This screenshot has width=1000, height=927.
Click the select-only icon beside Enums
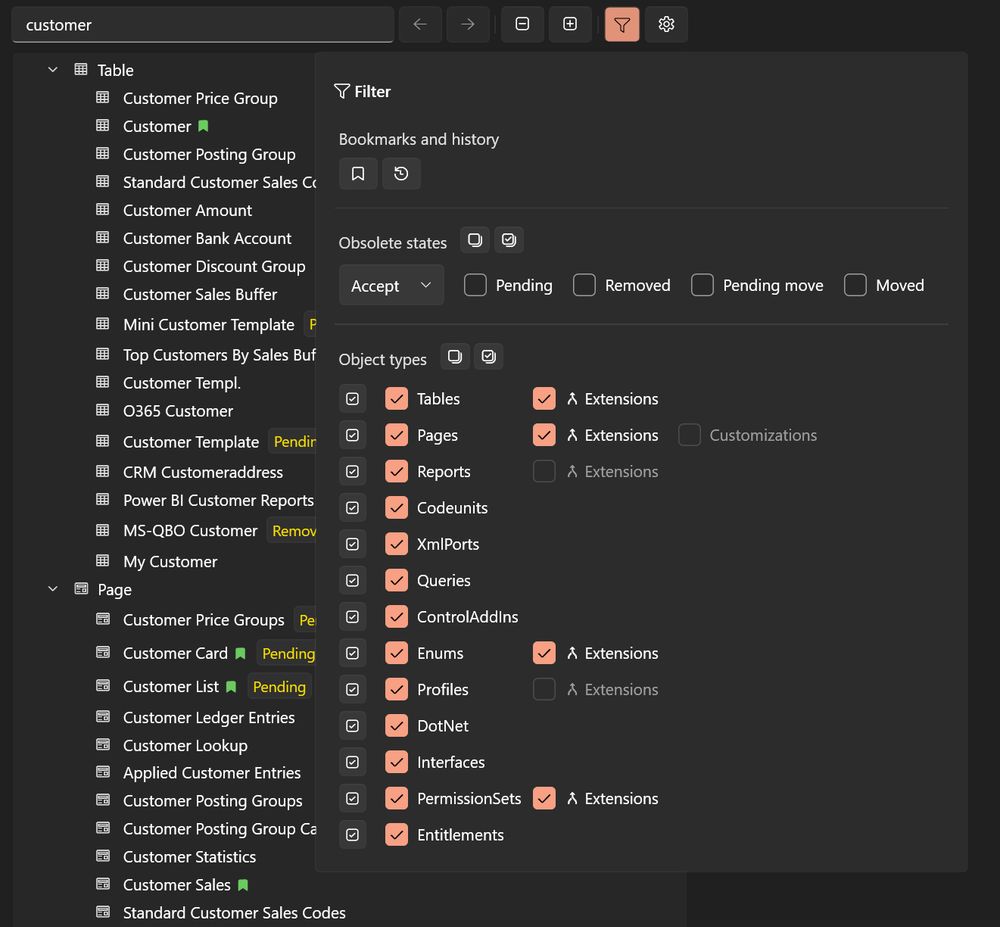pos(352,653)
